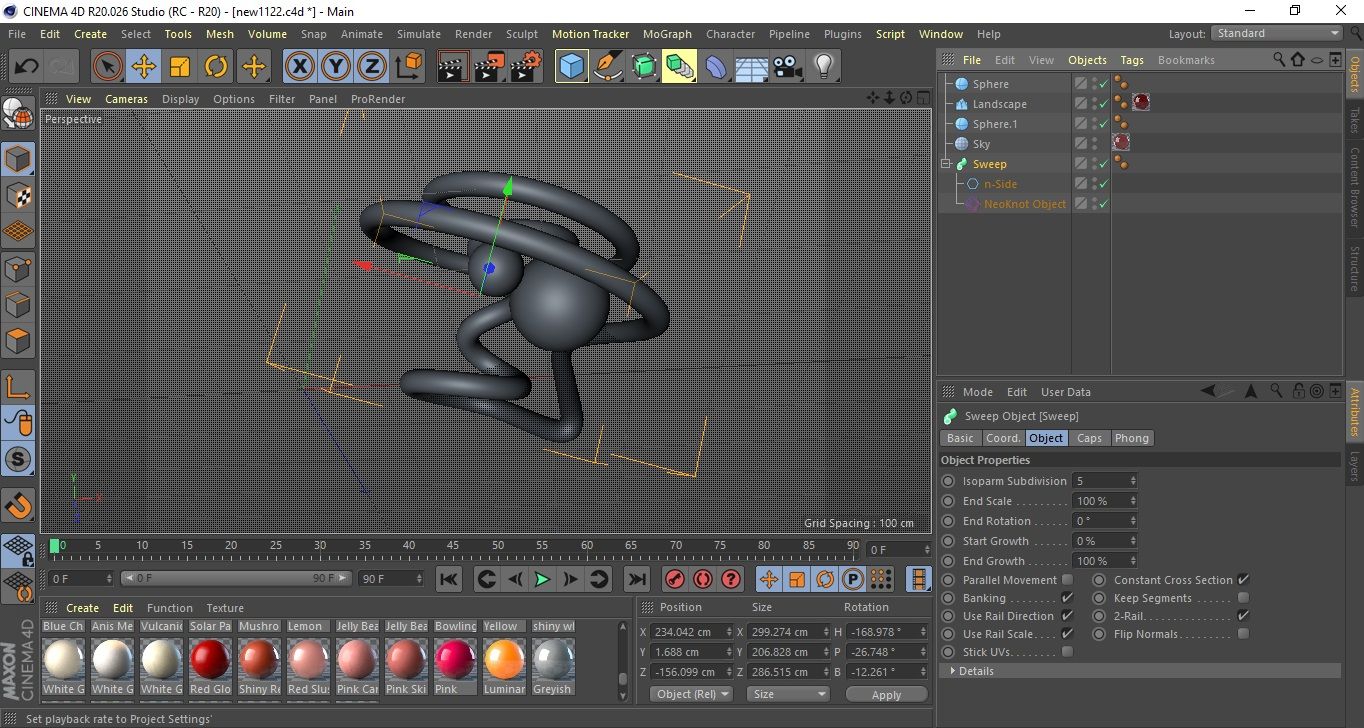Switch to Texture mode
This screenshot has height=728, width=1364.
(x=18, y=195)
